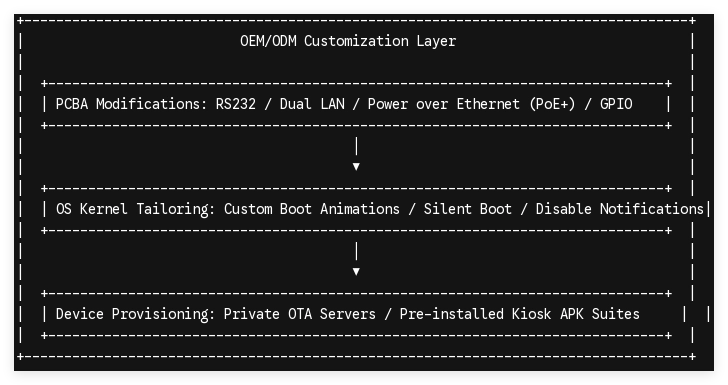Click the Dual LAN text
The height and width of the screenshot is (385, 728).
pyautogui.click(x=312, y=104)
